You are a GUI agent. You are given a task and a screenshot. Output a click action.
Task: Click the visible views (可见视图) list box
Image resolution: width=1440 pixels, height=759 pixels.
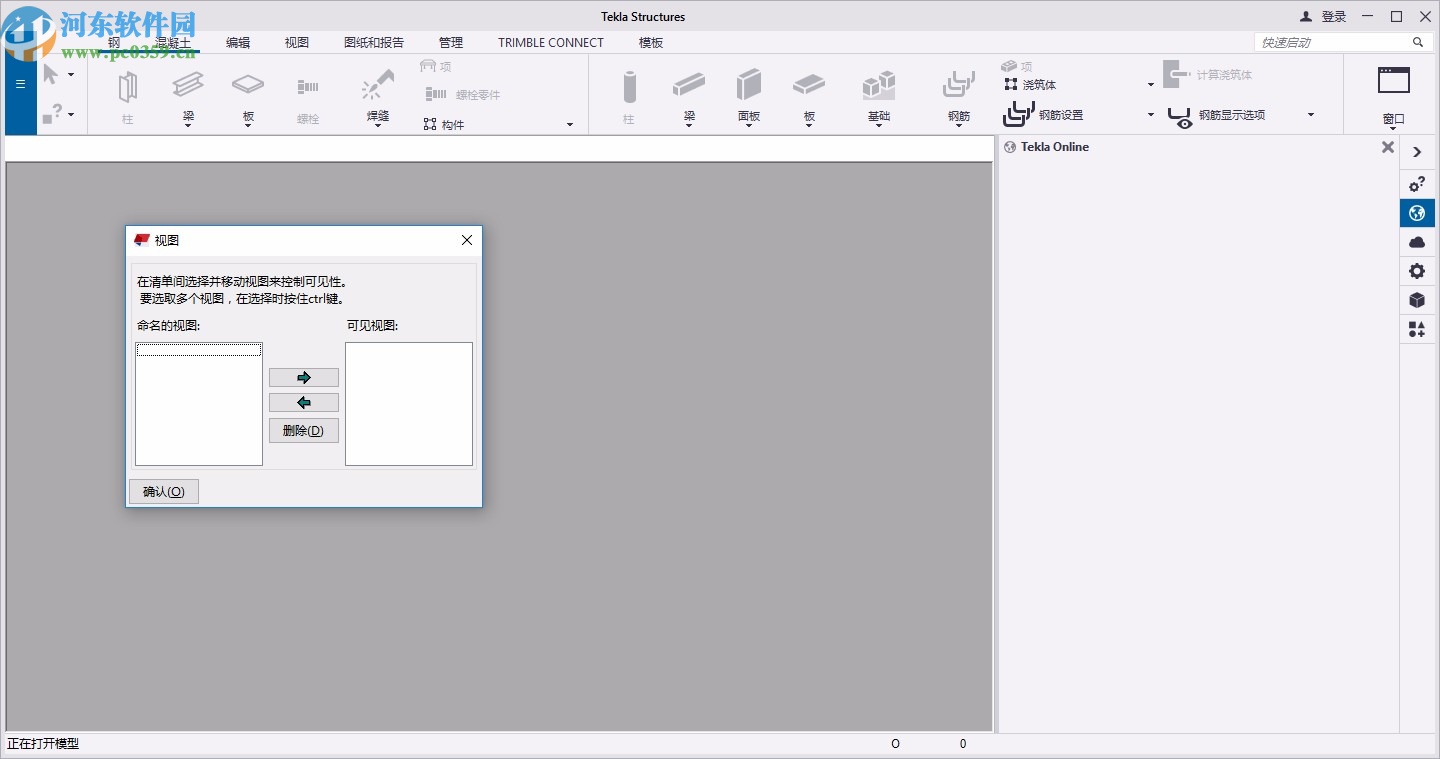409,404
